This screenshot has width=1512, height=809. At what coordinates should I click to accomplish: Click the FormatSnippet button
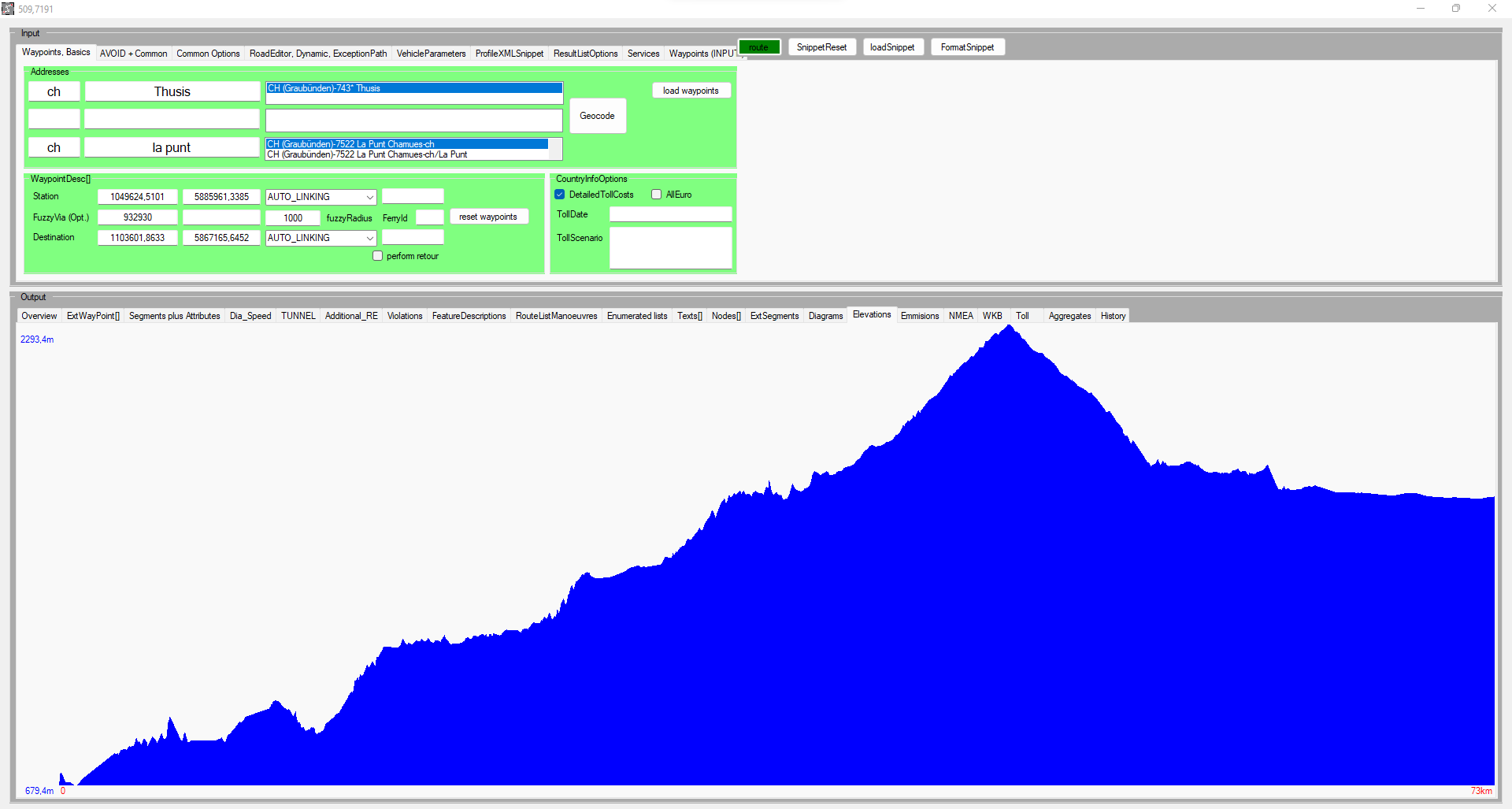(967, 47)
